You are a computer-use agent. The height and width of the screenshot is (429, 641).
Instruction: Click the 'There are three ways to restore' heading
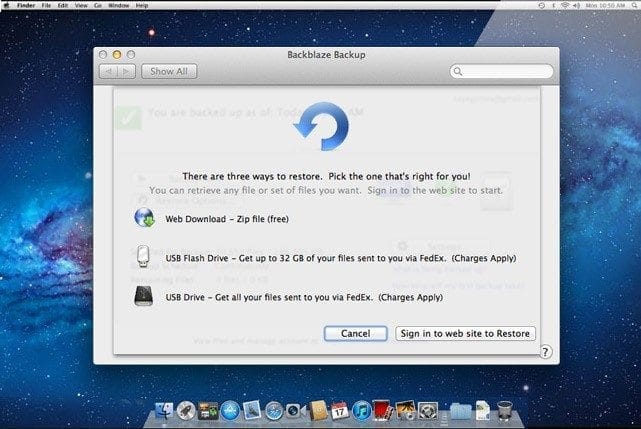(x=326, y=176)
